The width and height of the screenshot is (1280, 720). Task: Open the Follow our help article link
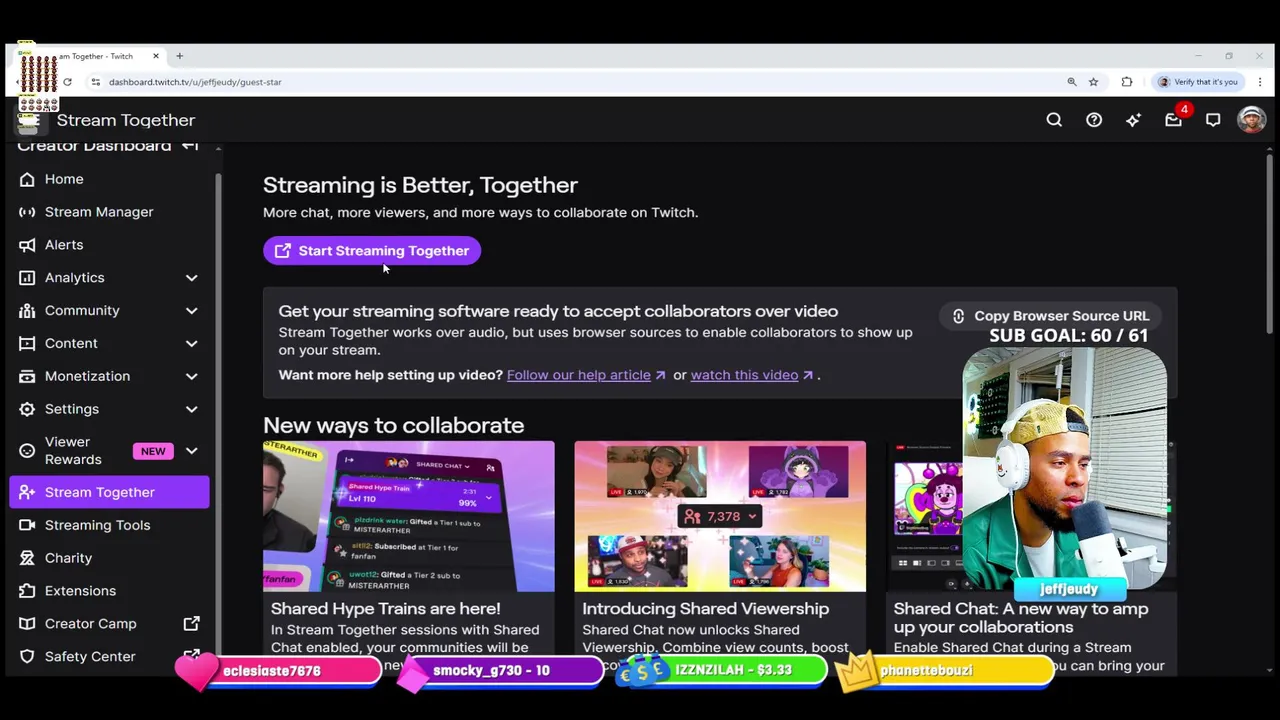(586, 375)
